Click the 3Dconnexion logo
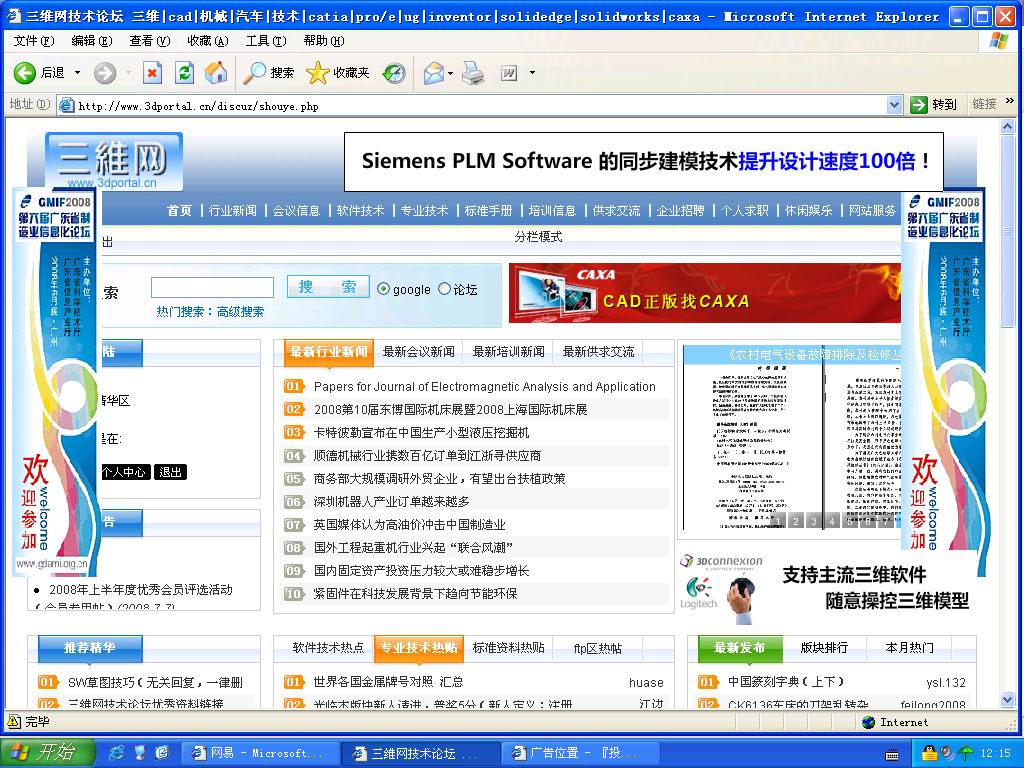The width and height of the screenshot is (1024, 768). coord(721,562)
